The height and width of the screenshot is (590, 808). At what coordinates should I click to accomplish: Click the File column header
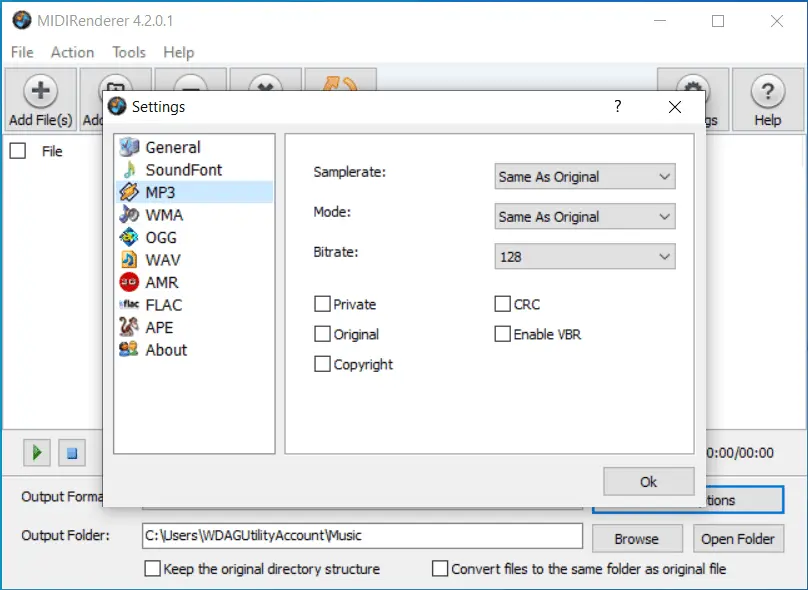52,151
